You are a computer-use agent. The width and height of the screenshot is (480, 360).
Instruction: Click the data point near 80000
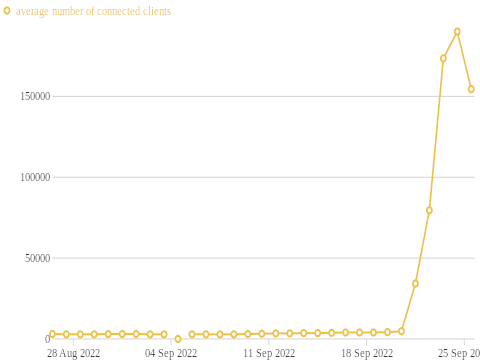(429, 210)
